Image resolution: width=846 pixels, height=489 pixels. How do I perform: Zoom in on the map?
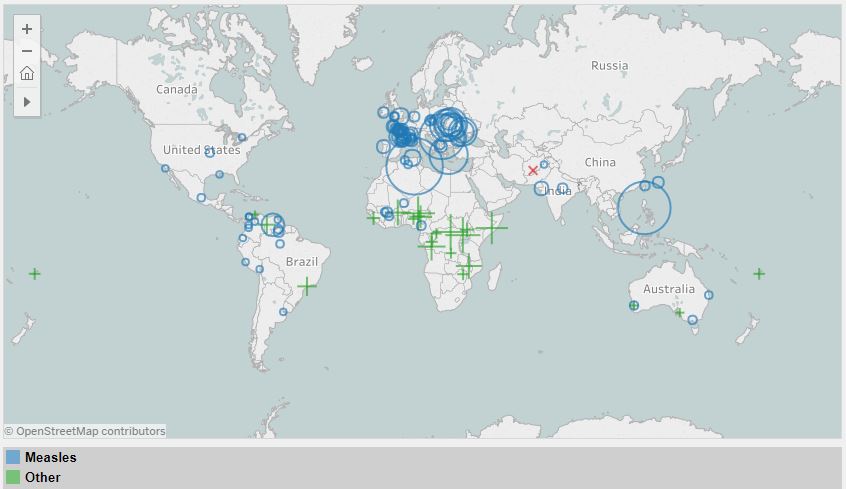point(27,29)
